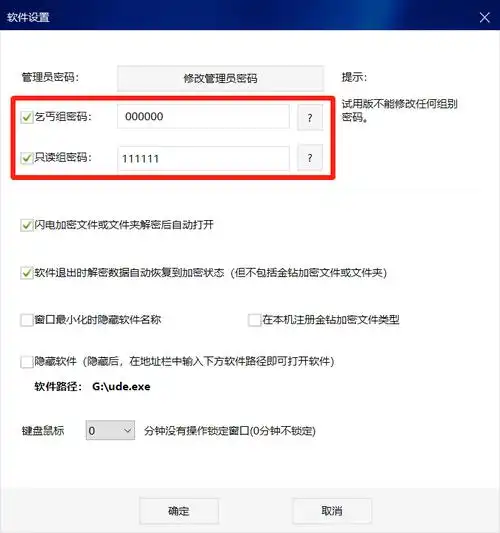Screen dimensions: 500x533
Task: Cancel changes with 取消 button
Action: click(332, 511)
